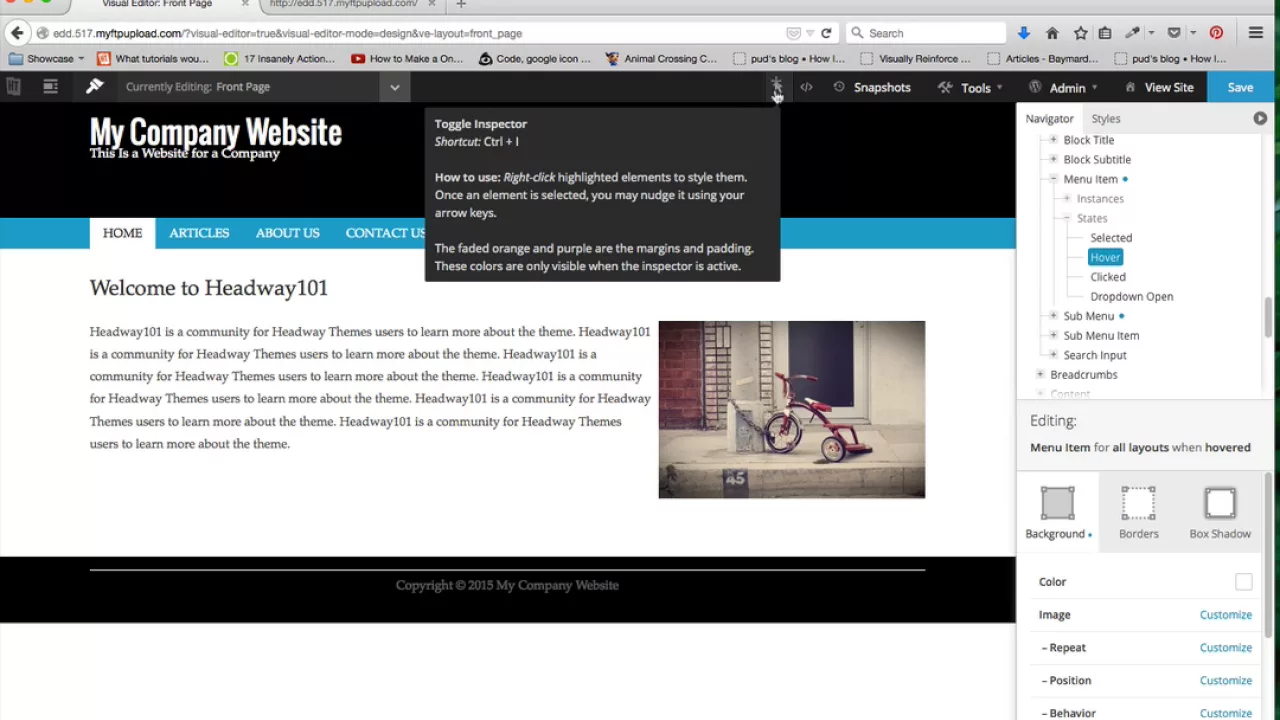The height and width of the screenshot is (720, 1280).
Task: Open the bookmarks list clipboard icon
Action: [x=1105, y=33]
